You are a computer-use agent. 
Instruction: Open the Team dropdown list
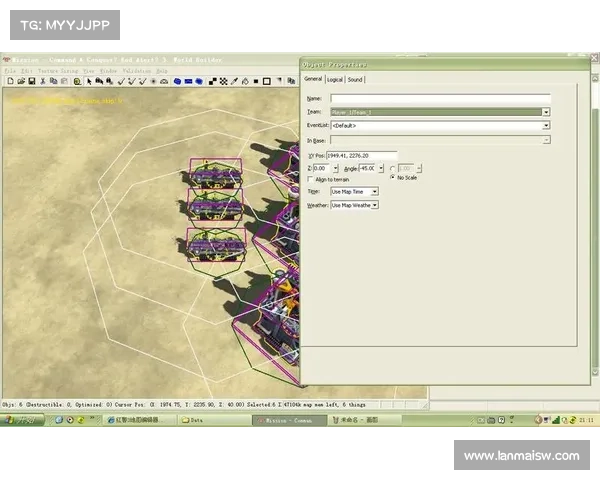(546, 112)
